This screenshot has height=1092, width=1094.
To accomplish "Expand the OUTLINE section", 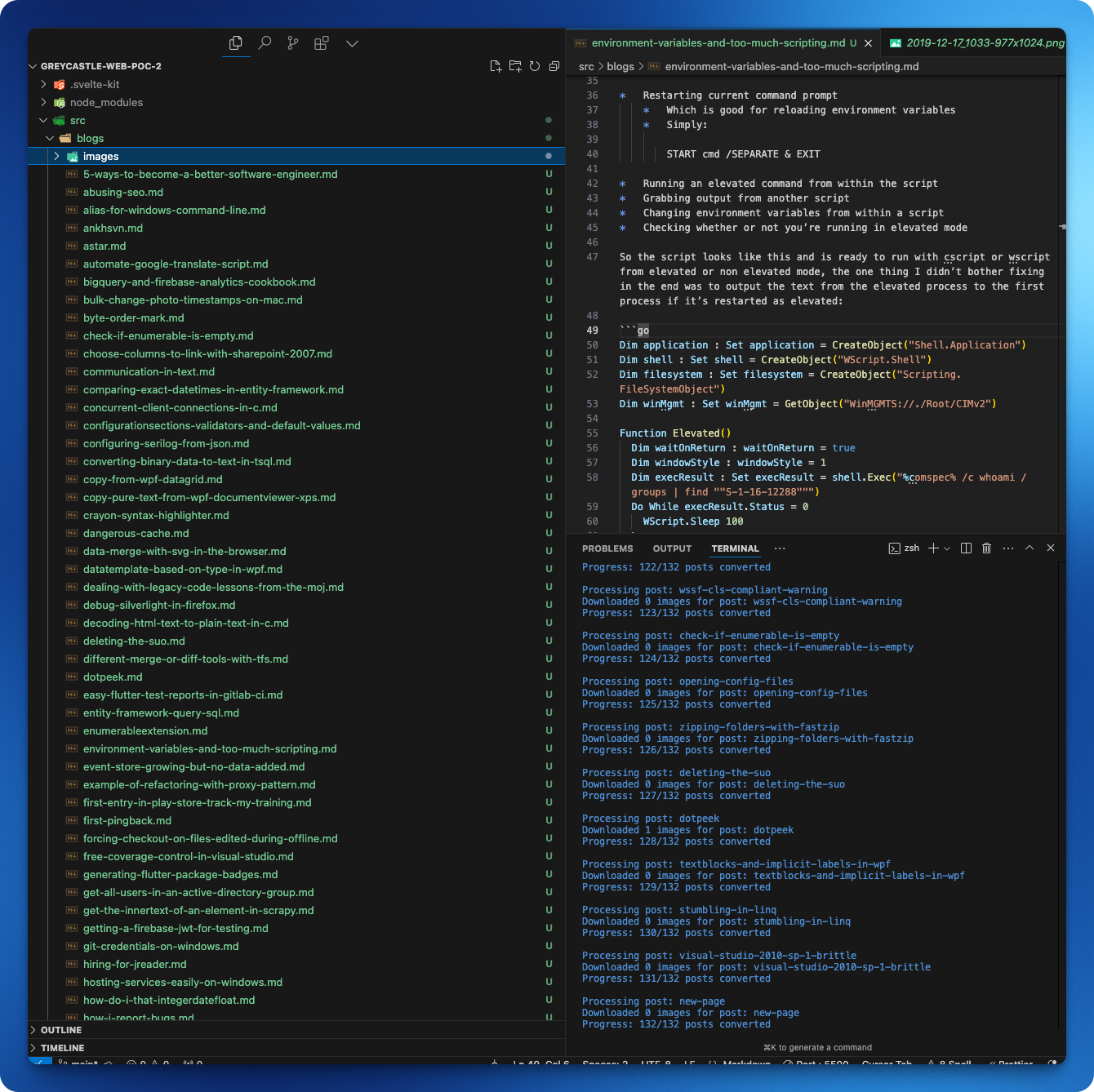I will pos(60,1030).
